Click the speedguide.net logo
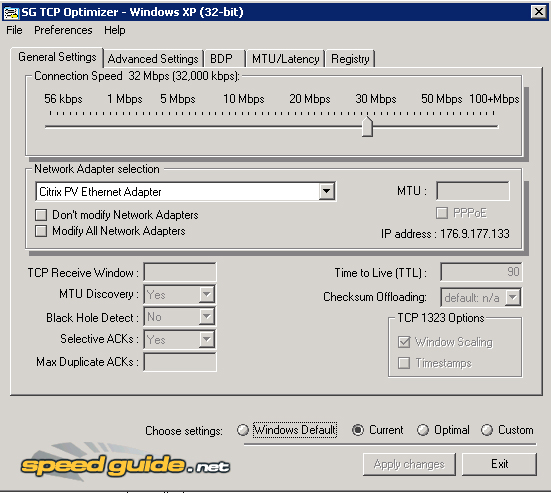The image size is (551, 493). pyautogui.click(x=125, y=463)
